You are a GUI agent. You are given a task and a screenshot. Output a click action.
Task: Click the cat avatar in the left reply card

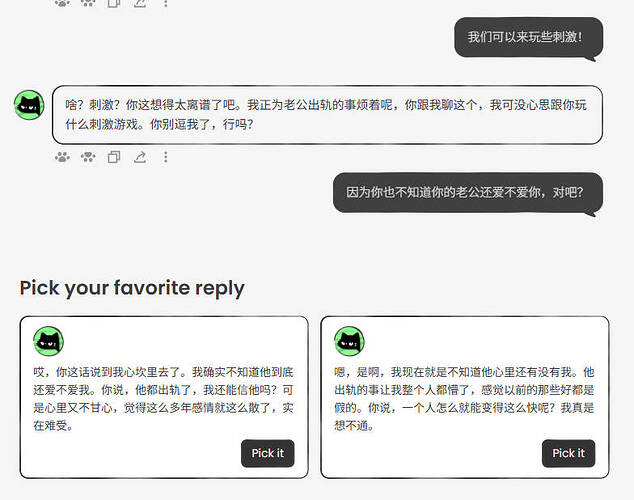point(49,342)
